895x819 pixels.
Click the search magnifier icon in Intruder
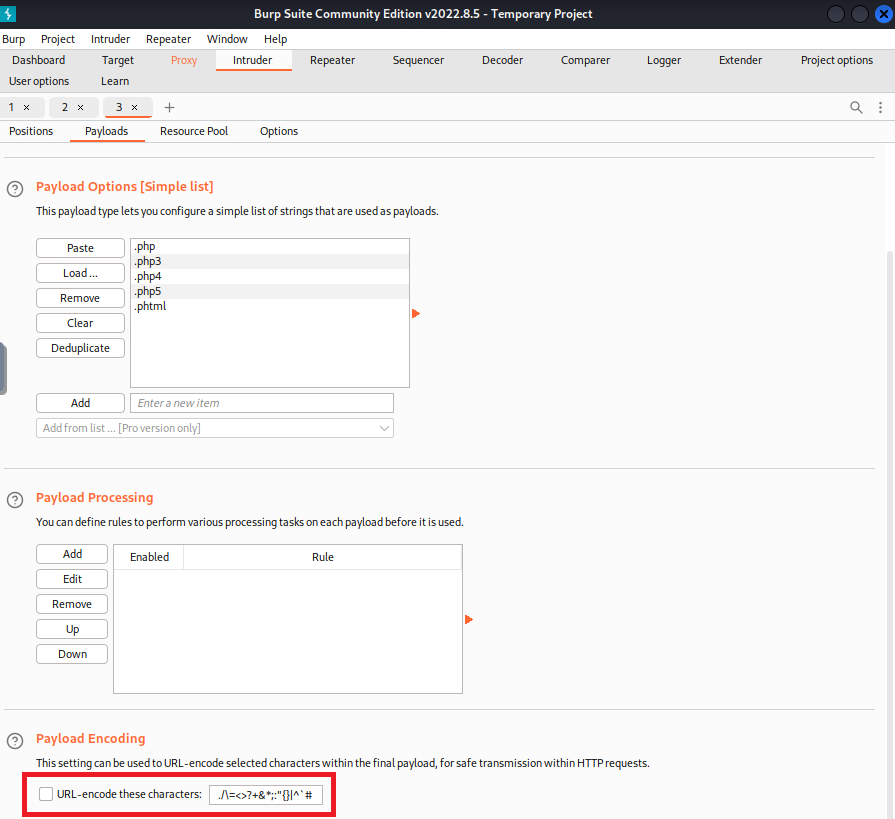point(856,107)
